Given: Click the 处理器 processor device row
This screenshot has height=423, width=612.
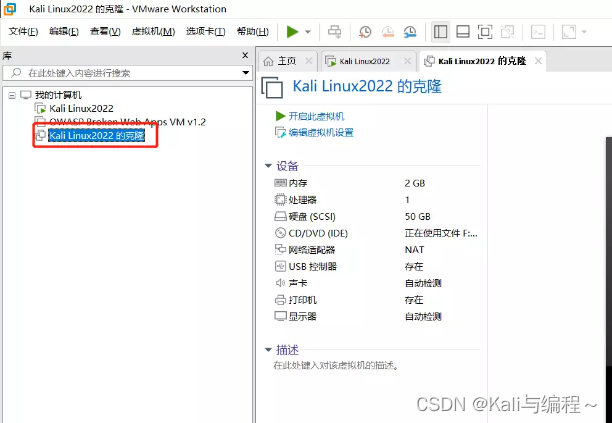Looking at the screenshot, I should coord(377,200).
